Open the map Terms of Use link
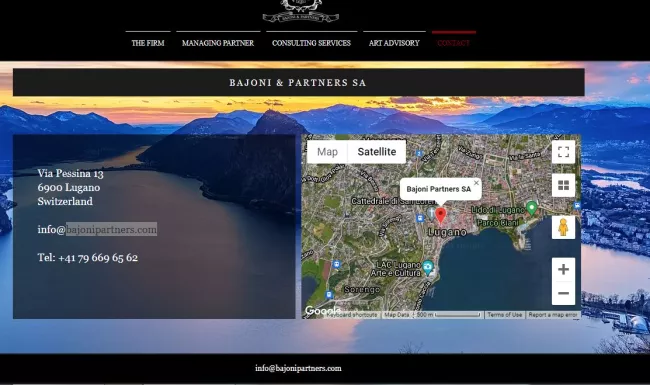 point(504,315)
